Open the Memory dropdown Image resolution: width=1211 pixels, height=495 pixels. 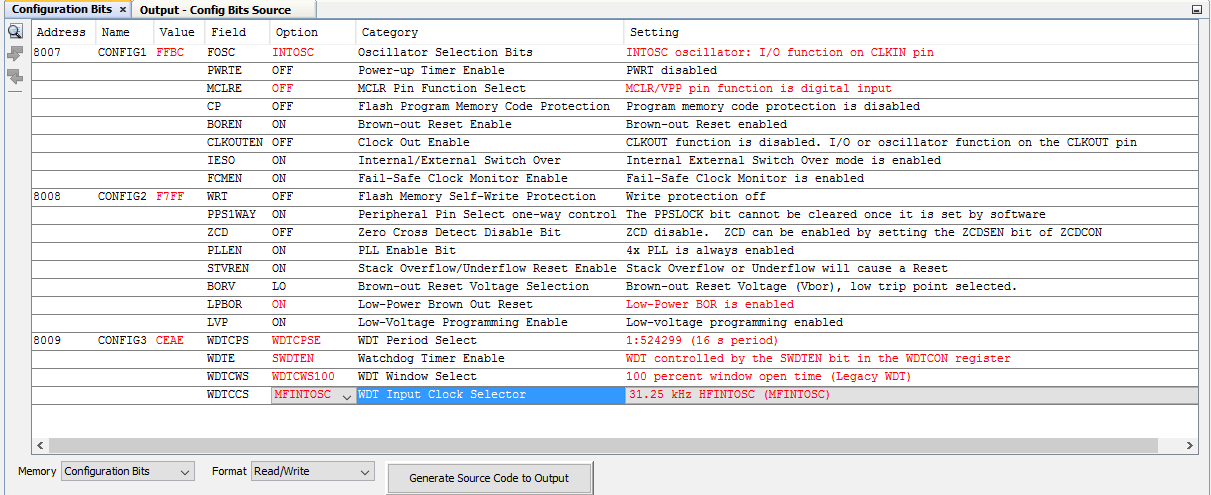pyautogui.click(x=128, y=471)
